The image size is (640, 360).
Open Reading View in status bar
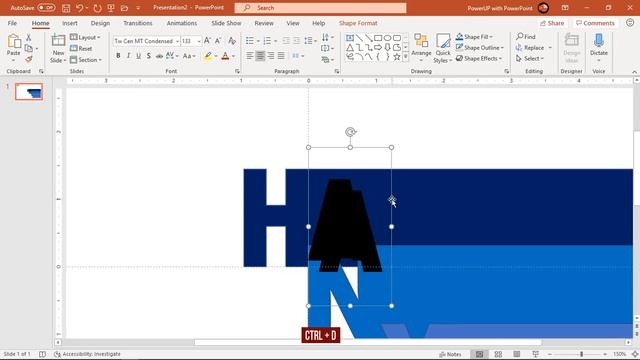pyautogui.click(x=517, y=354)
